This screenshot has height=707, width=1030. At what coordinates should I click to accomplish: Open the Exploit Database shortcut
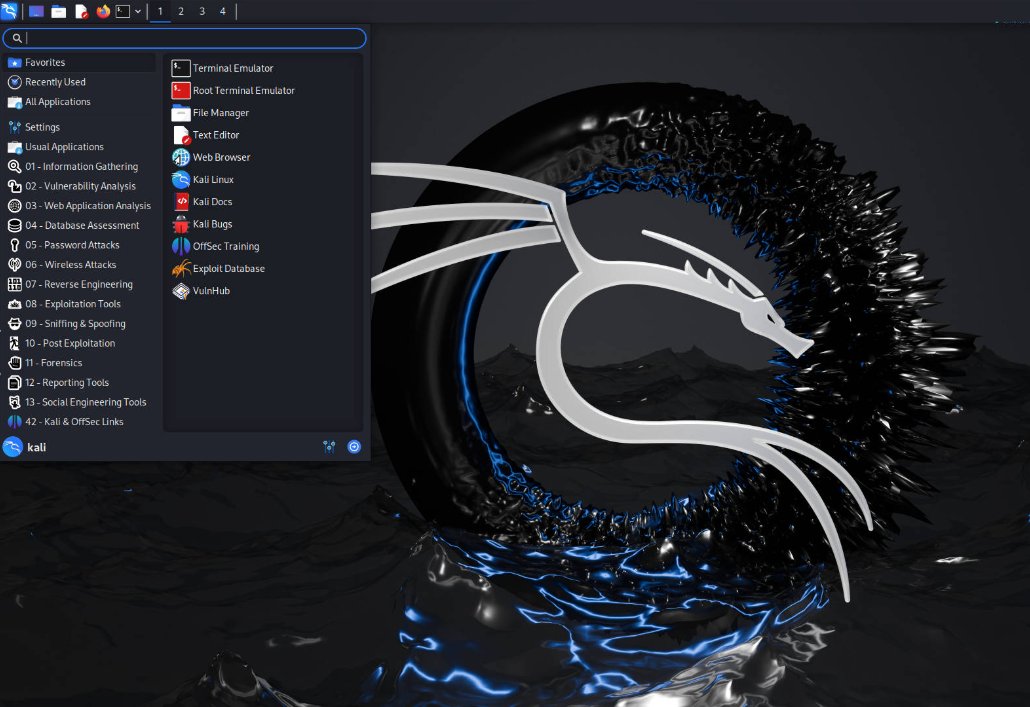228,269
